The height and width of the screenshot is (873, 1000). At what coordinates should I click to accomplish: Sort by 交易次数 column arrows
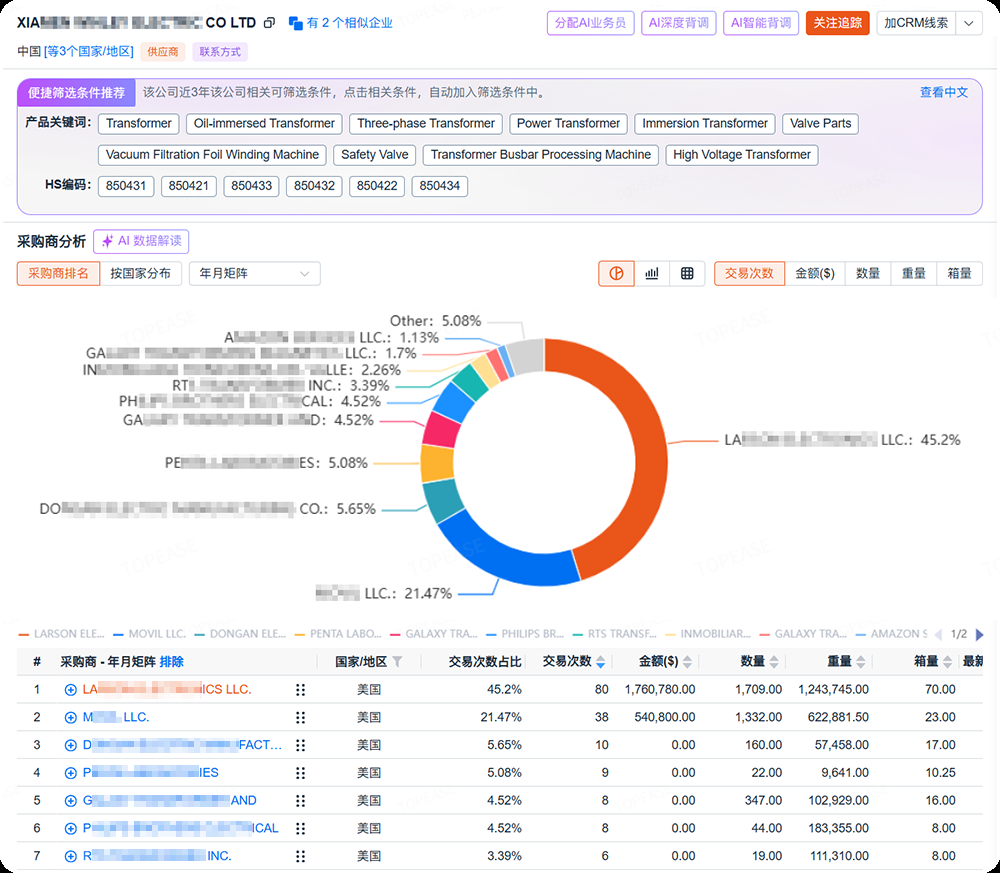click(600, 662)
